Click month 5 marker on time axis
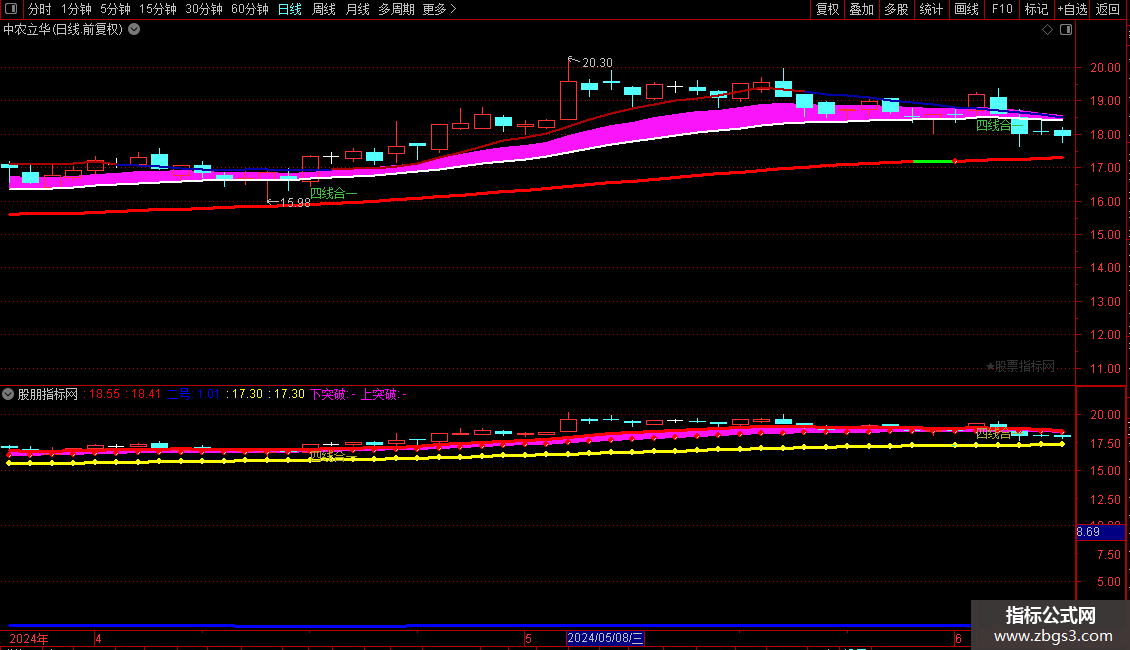The height and width of the screenshot is (650, 1130). coord(528,638)
